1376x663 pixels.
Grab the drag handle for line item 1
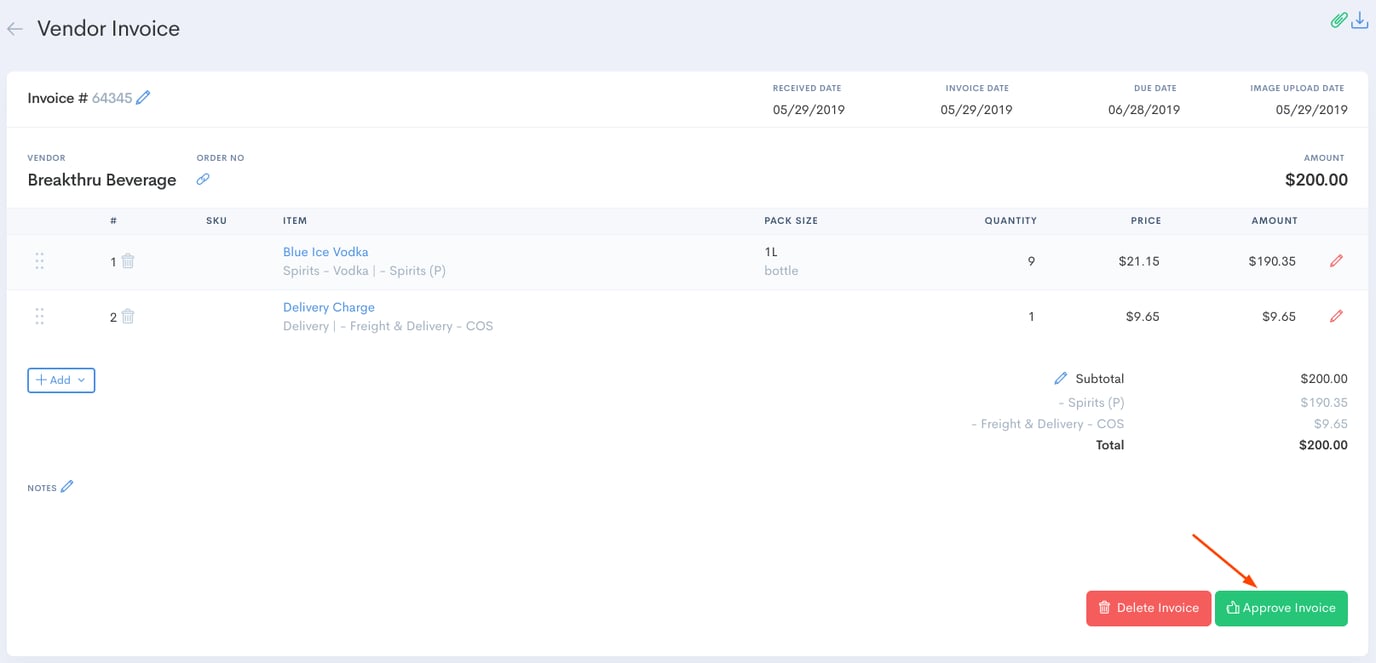(x=40, y=260)
